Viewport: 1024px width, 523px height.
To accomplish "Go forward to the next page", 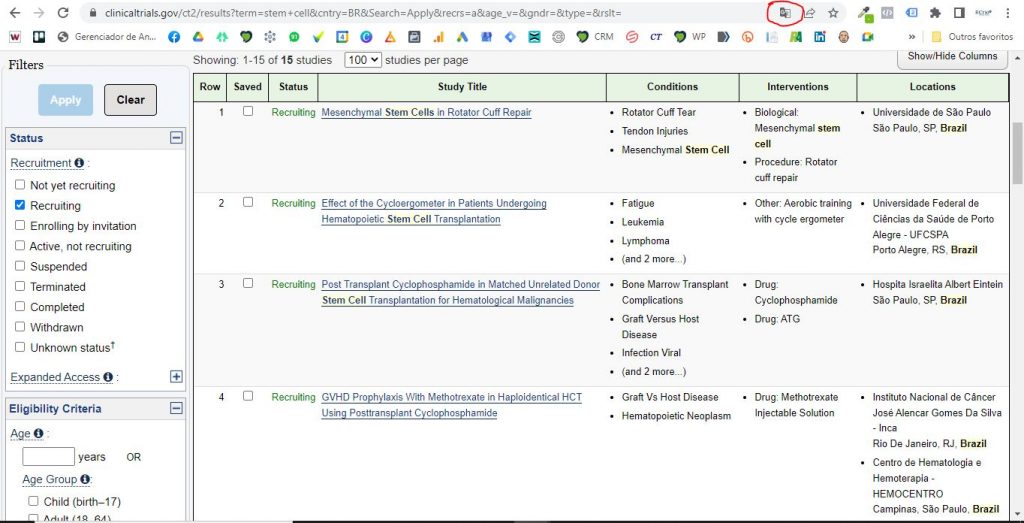I will tap(39, 12).
